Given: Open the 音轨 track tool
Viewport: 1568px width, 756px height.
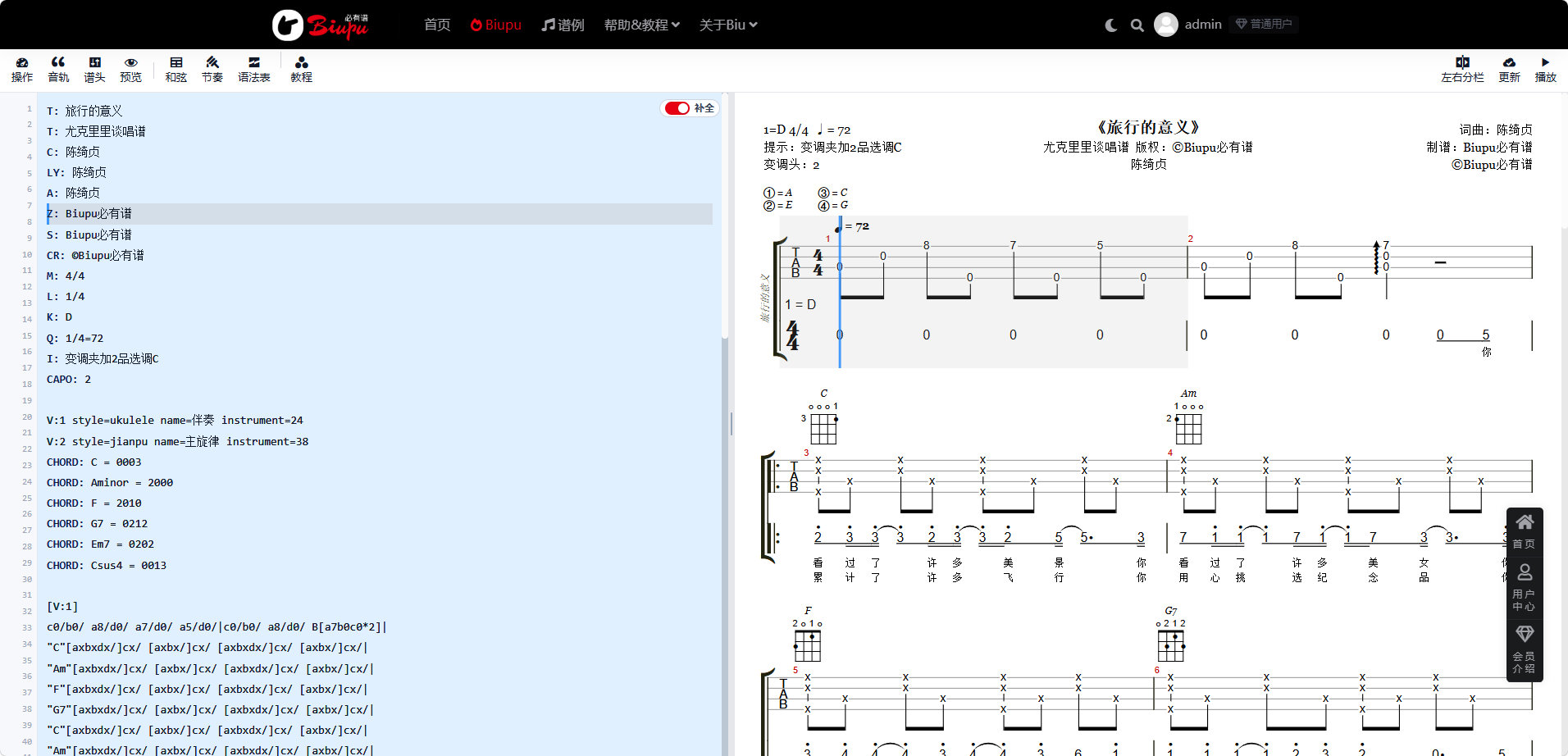Looking at the screenshot, I should 58,70.
